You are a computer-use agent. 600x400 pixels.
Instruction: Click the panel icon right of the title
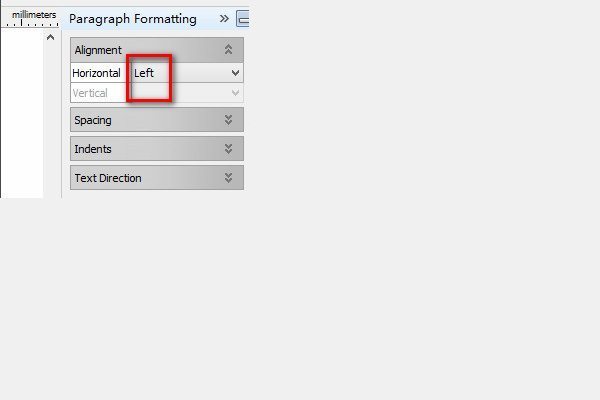[243, 18]
